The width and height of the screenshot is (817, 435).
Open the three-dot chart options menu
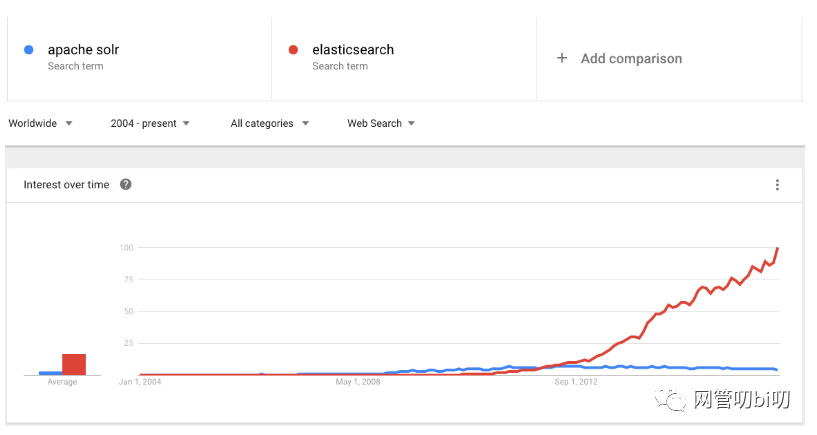point(777,185)
